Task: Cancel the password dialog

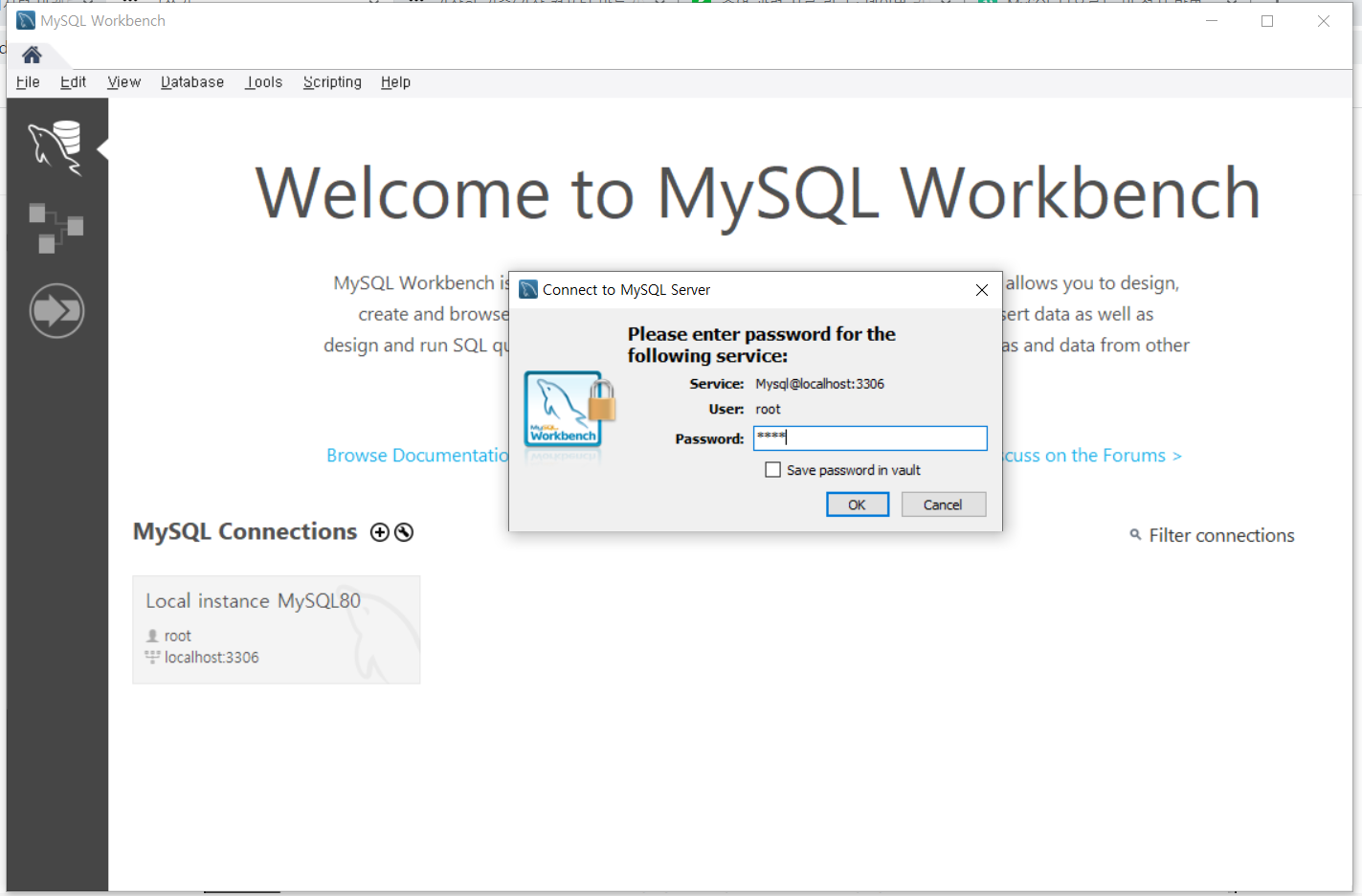Action: pyautogui.click(x=943, y=504)
